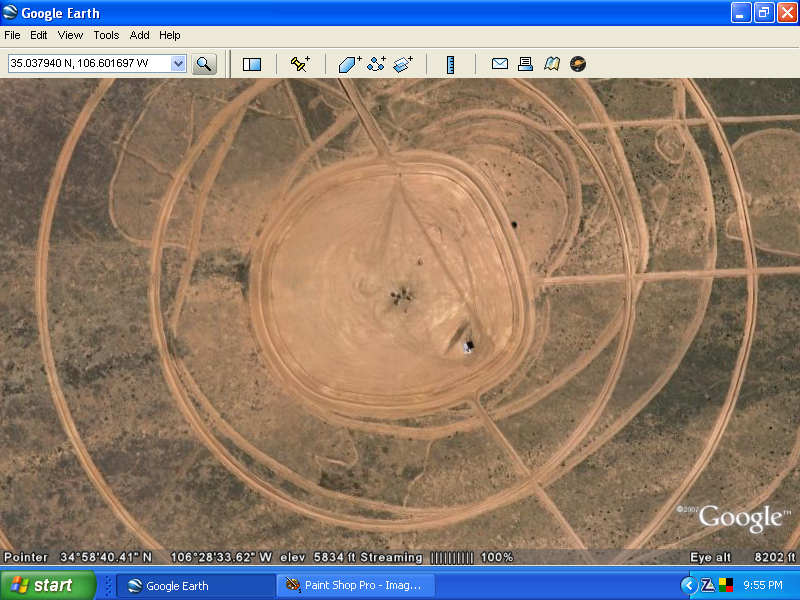Open the ruler measuring tool
This screenshot has height=600, width=800.
(450, 64)
